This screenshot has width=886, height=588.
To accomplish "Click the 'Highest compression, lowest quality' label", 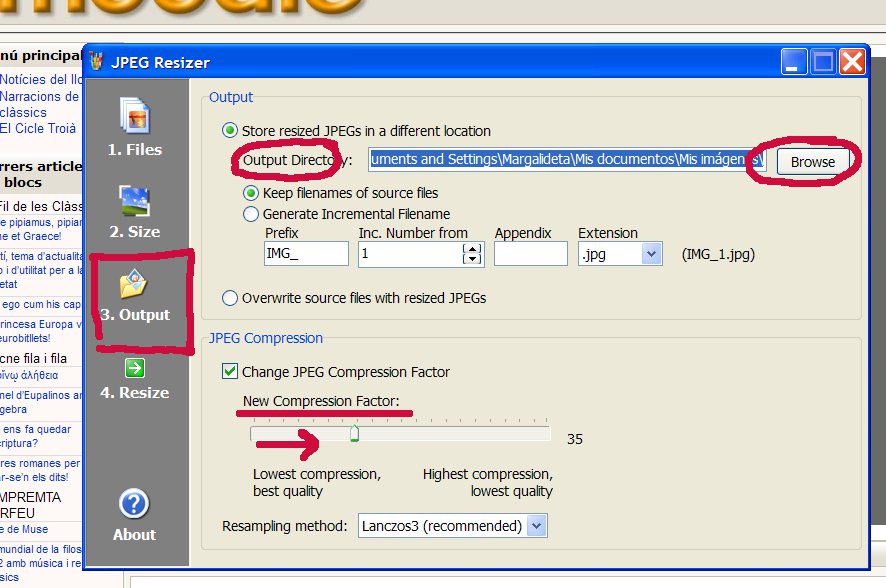I will pos(488,482).
